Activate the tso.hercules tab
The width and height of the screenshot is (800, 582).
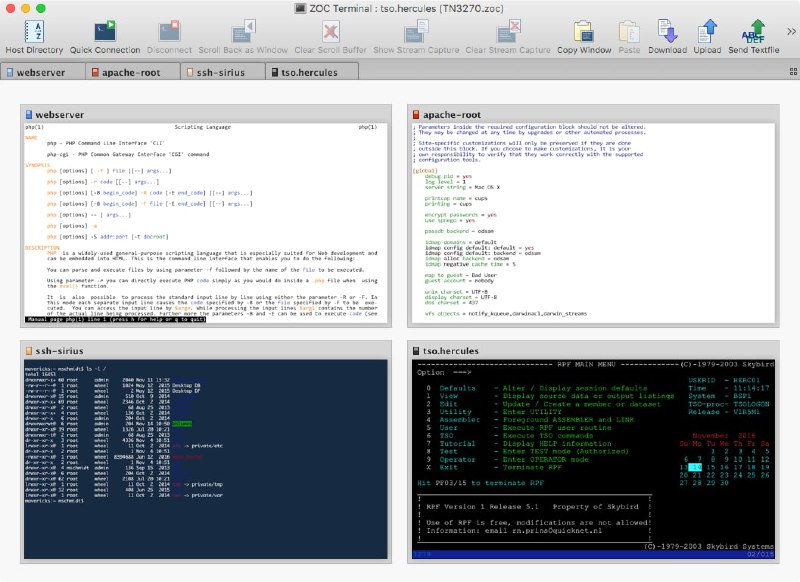click(x=310, y=71)
